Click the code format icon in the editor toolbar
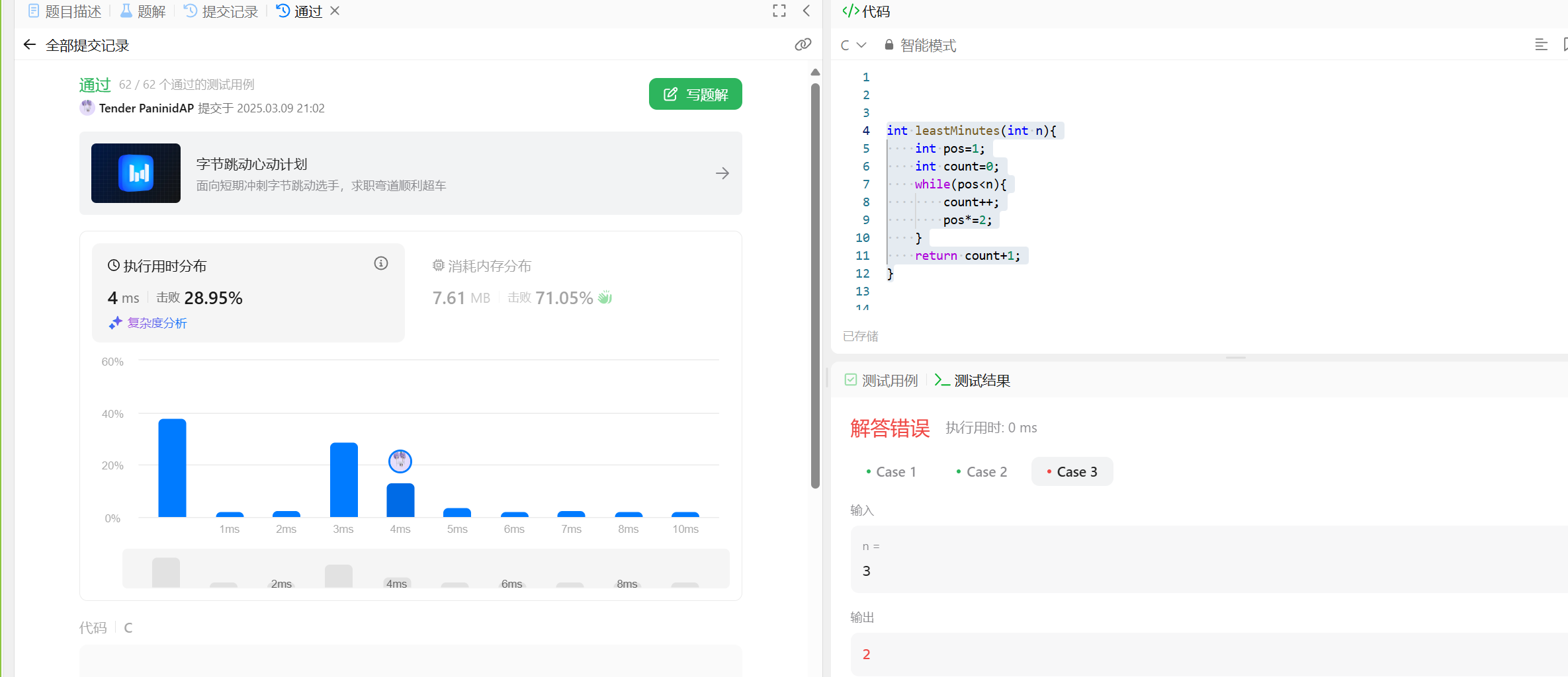Image resolution: width=1568 pixels, height=677 pixels. 1541,45
